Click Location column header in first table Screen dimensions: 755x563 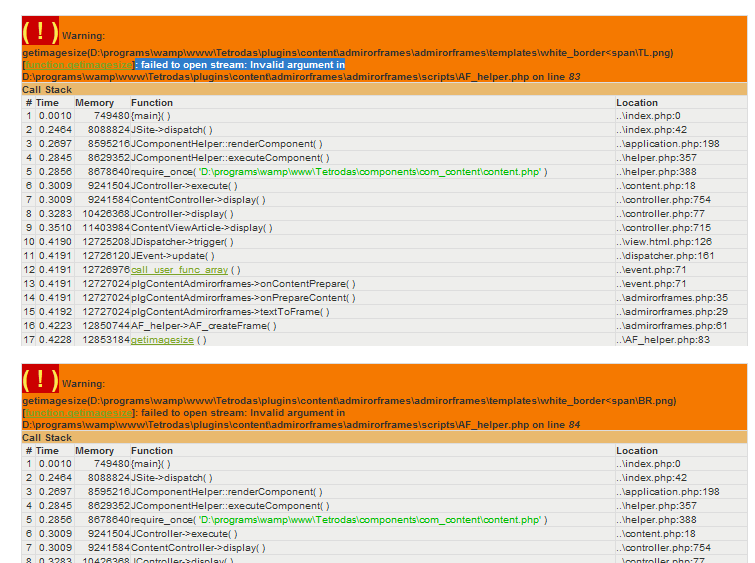[637, 103]
